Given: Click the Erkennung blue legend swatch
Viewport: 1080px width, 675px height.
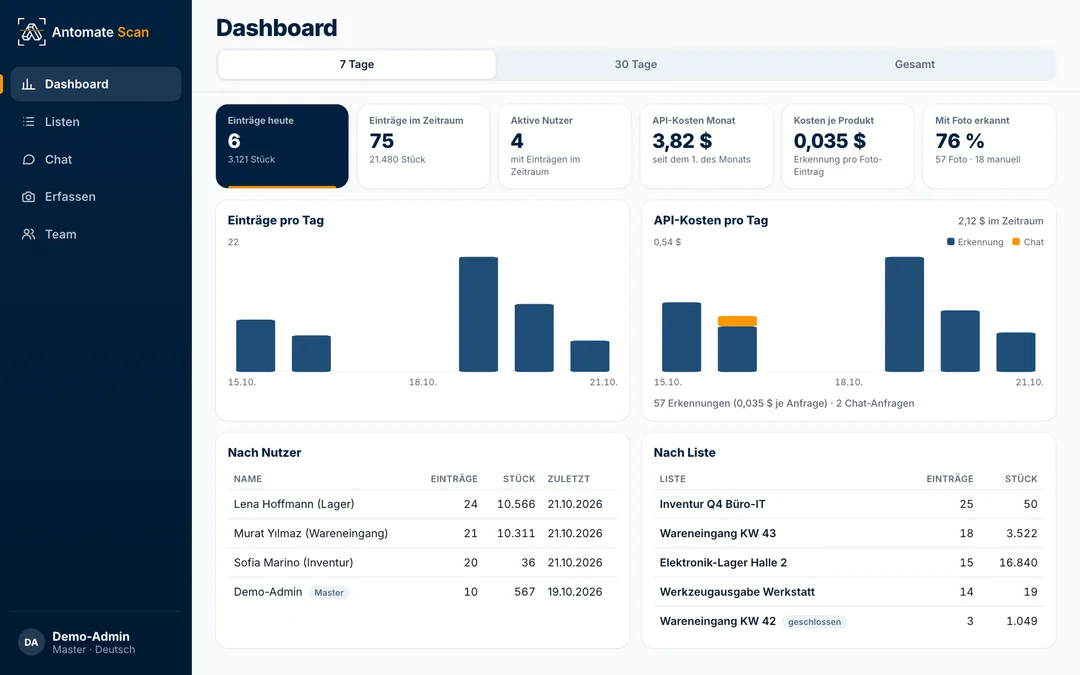Looking at the screenshot, I should coord(951,242).
